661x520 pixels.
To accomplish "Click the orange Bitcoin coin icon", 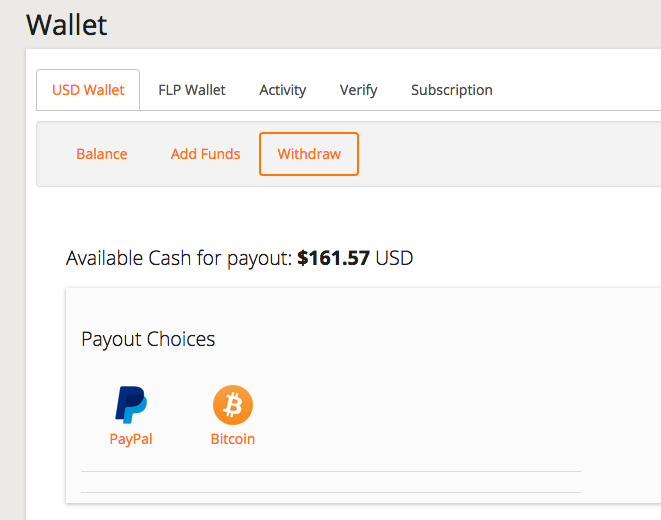I will pyautogui.click(x=233, y=405).
